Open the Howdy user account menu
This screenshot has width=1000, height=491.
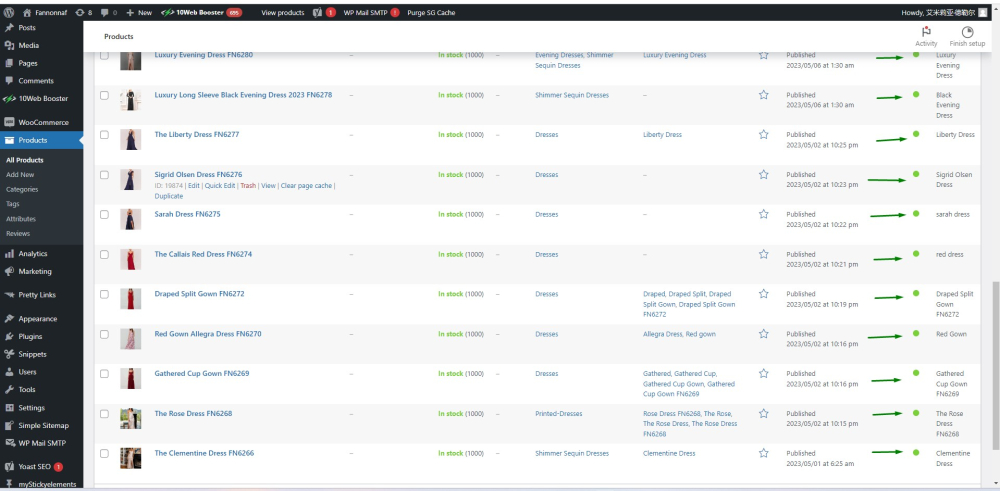(932, 13)
